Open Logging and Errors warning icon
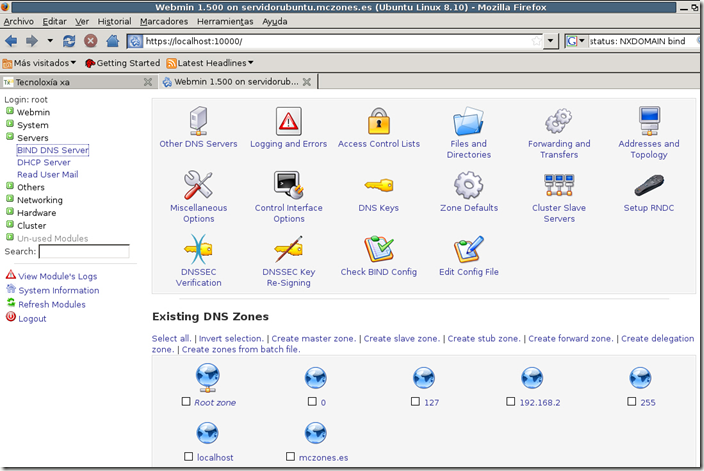Viewport: 704px width, 471px height. (288, 121)
